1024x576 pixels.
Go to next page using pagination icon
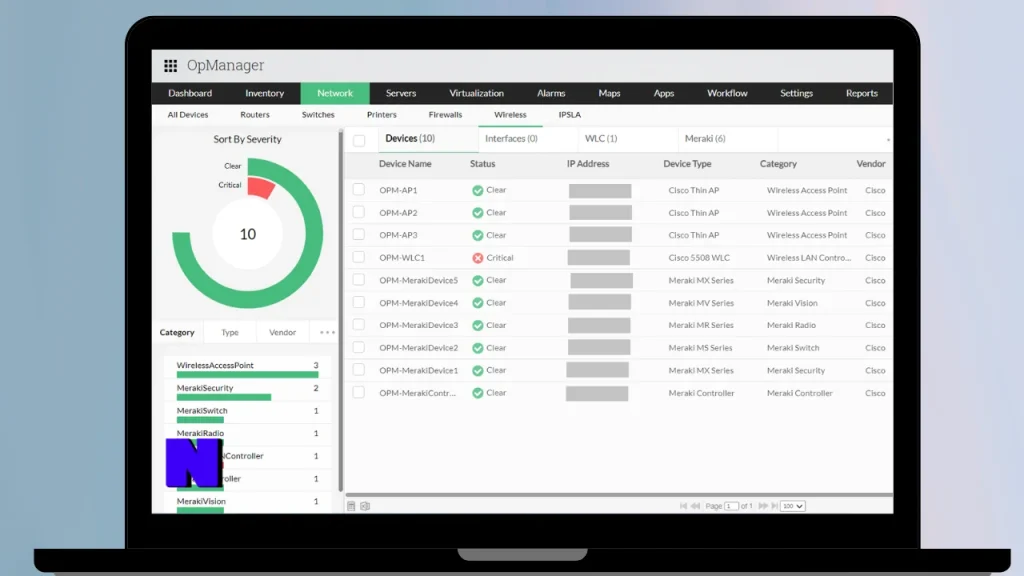point(763,506)
